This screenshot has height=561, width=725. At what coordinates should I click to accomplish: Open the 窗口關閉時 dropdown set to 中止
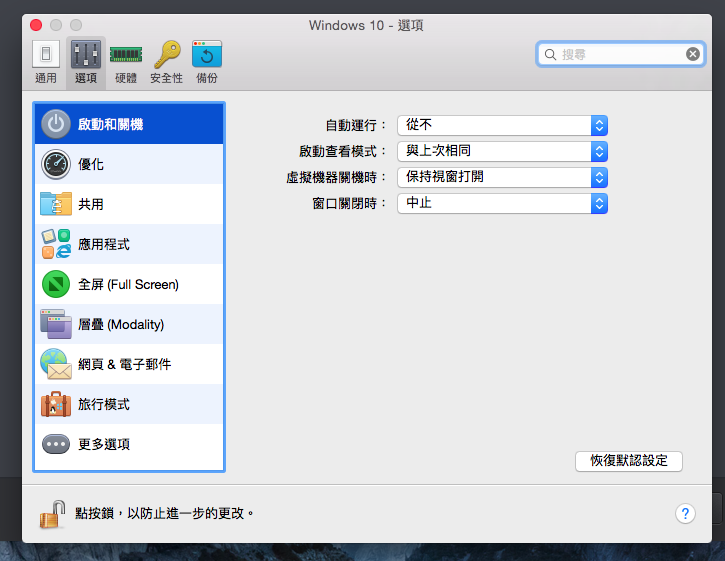(x=502, y=203)
